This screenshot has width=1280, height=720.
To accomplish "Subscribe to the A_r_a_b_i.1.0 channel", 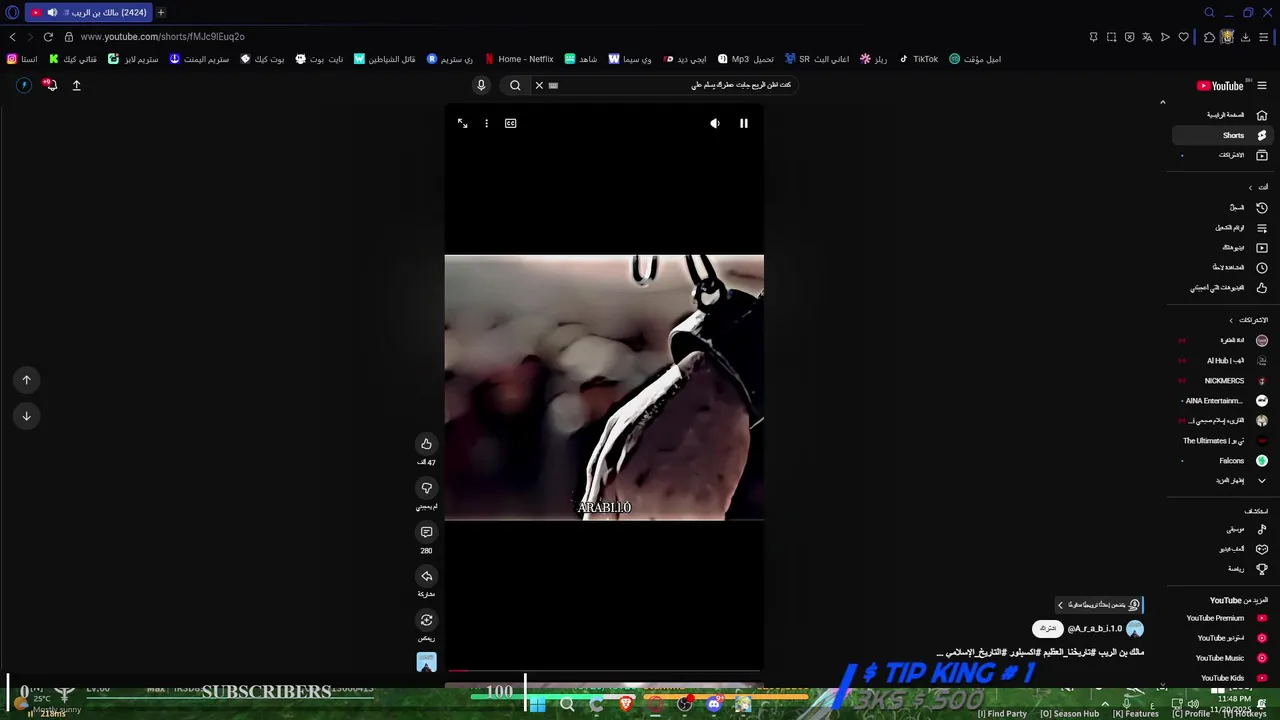I will click(x=1047, y=629).
